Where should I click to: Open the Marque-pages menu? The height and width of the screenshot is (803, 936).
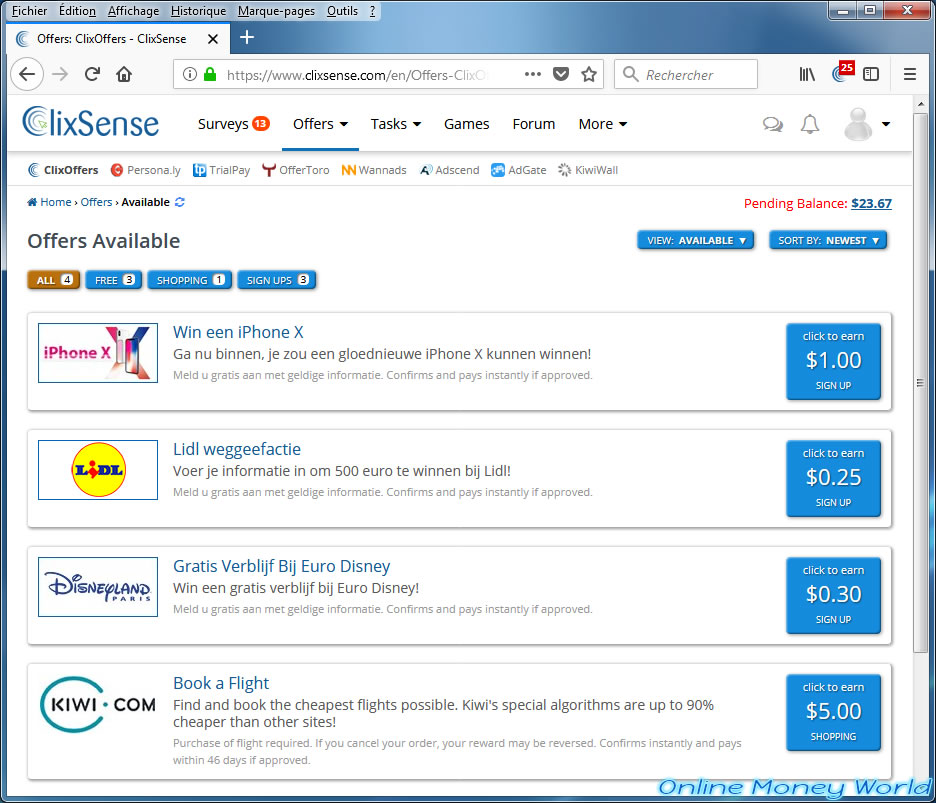pyautogui.click(x=276, y=11)
